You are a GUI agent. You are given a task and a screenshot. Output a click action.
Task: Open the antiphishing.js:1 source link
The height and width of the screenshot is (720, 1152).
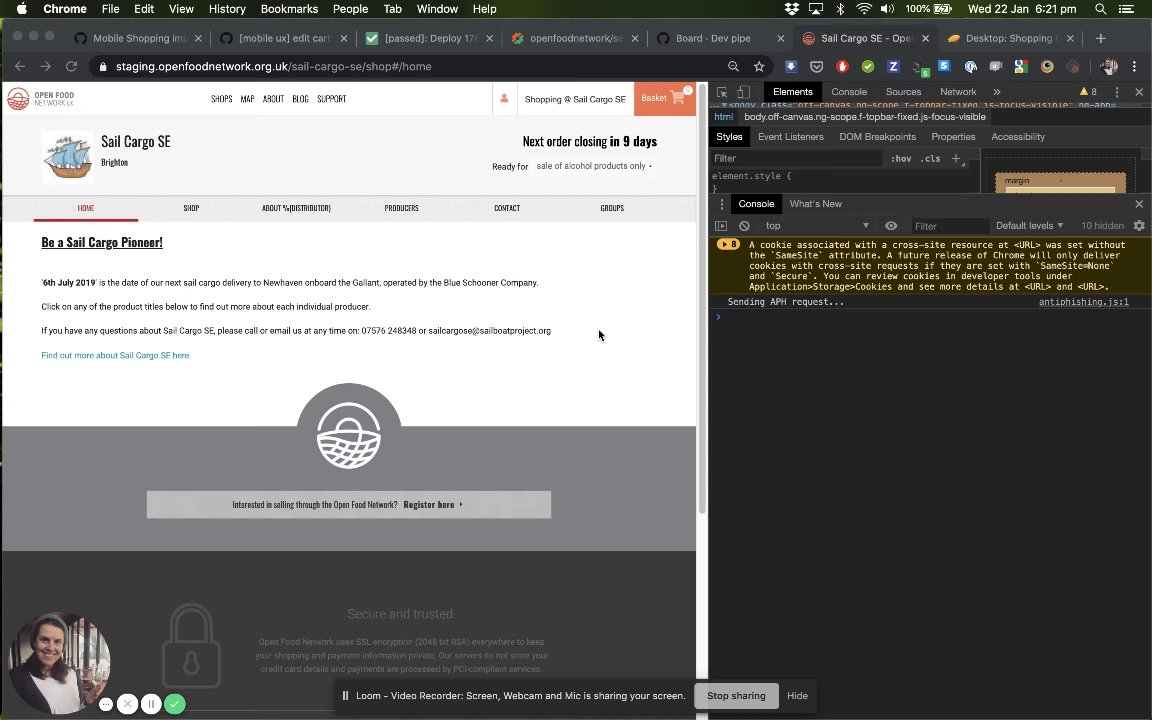point(1084,302)
